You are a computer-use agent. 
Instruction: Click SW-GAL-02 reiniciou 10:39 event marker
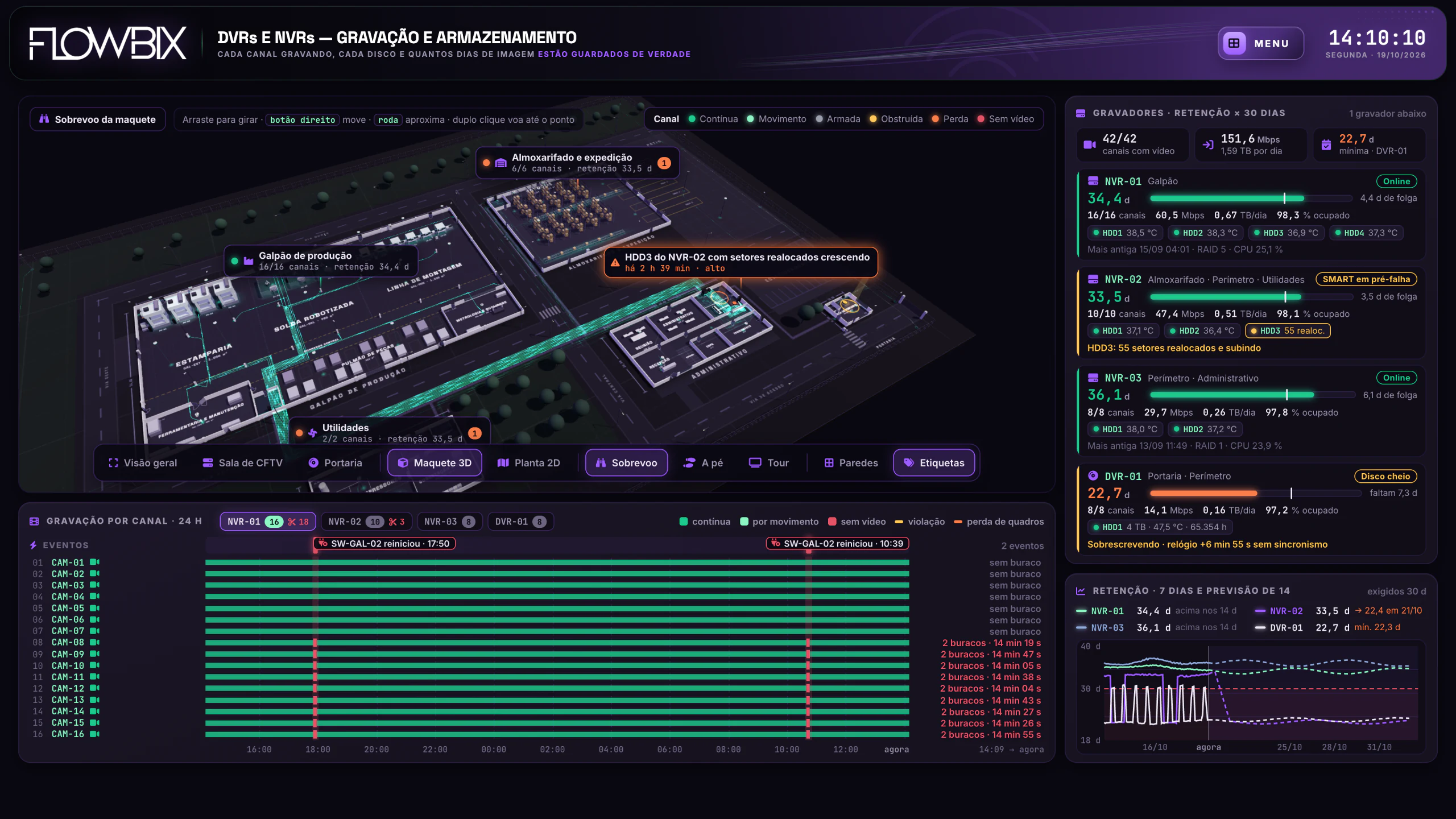[x=838, y=544]
